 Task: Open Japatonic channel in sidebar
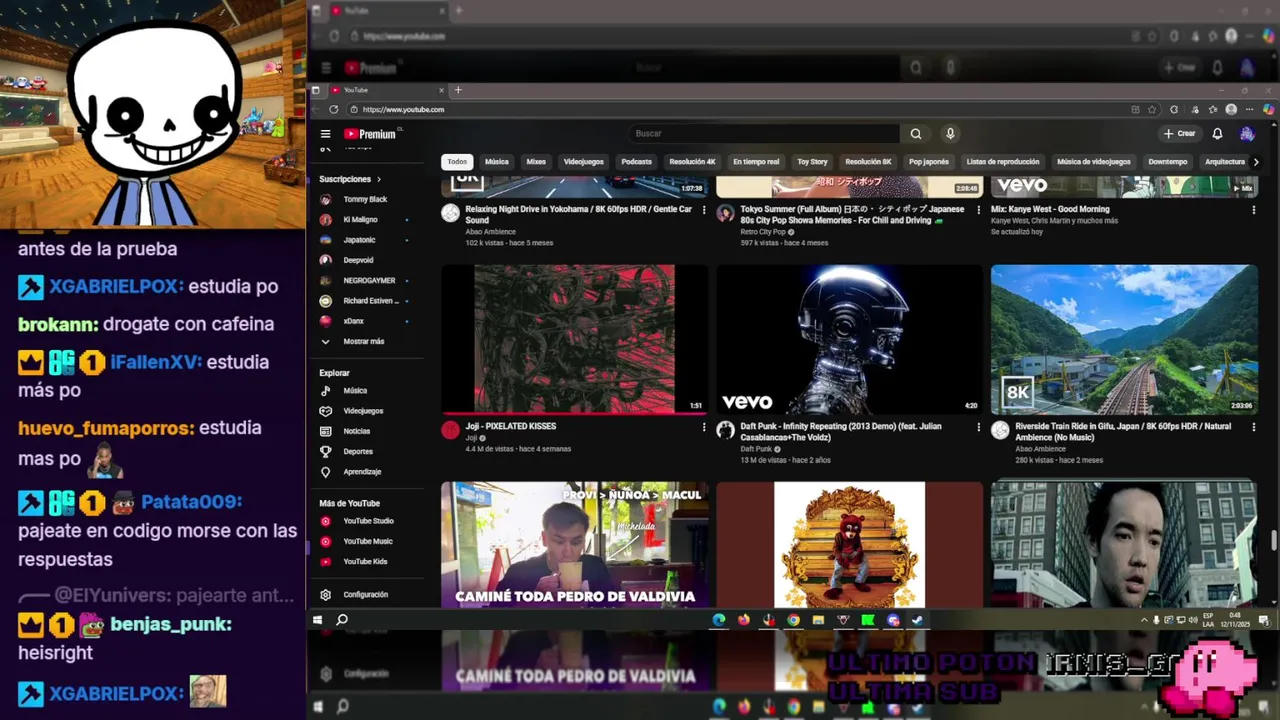tap(359, 240)
